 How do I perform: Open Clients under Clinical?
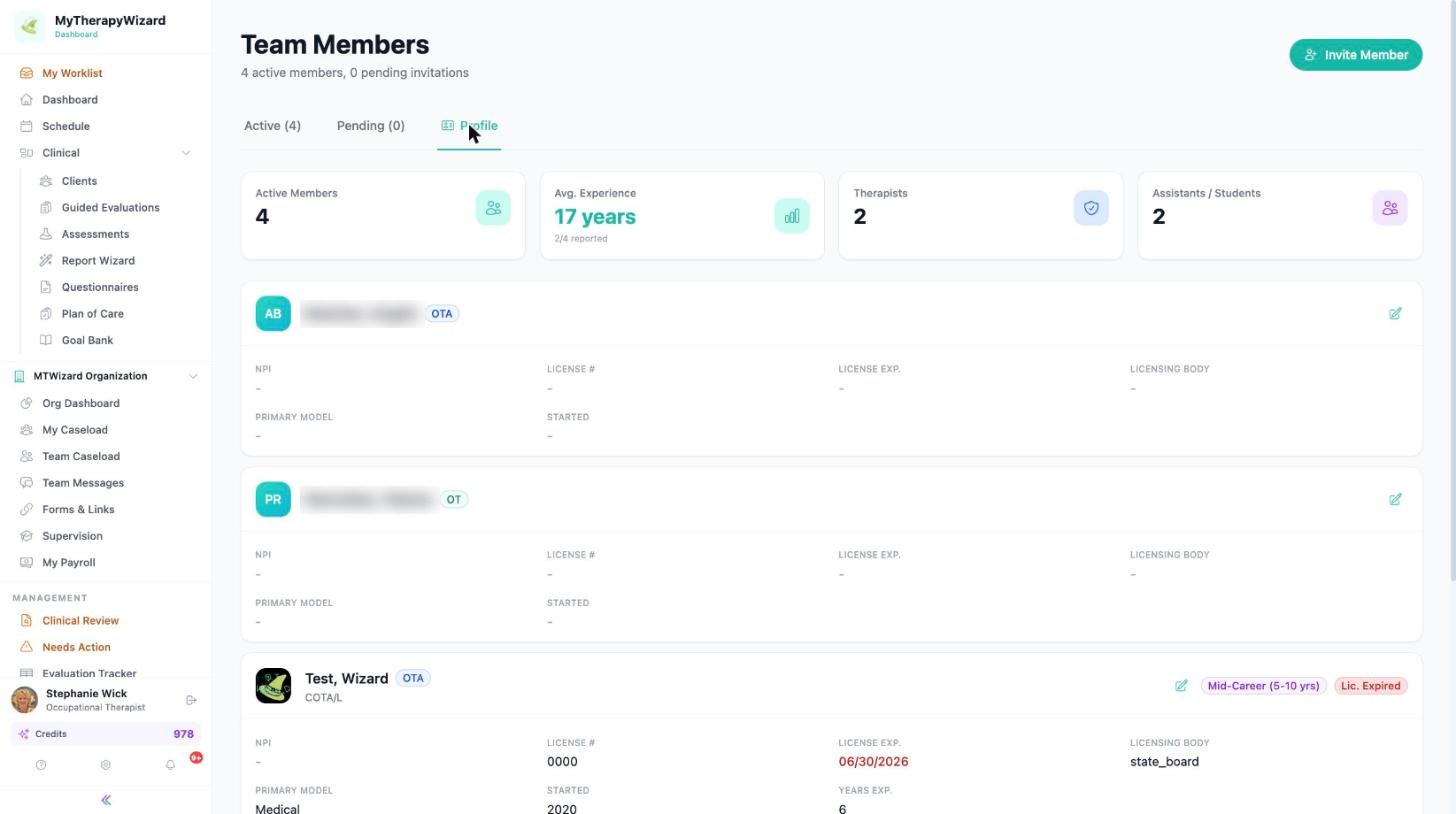click(x=79, y=181)
